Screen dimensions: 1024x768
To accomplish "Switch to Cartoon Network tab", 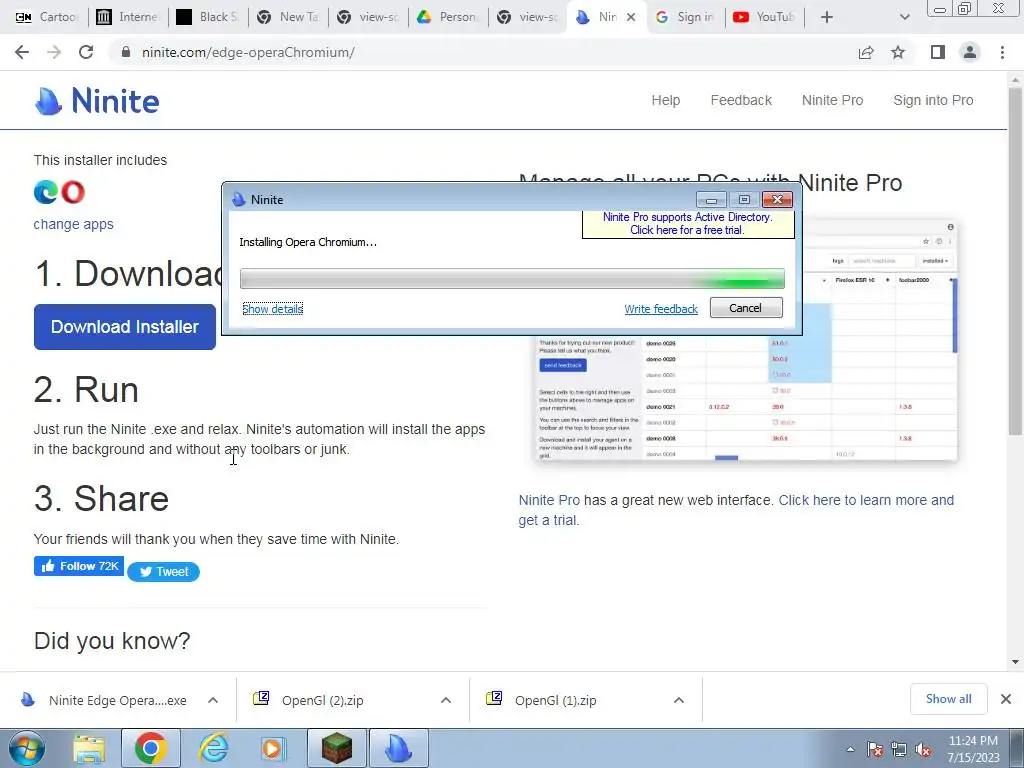I will click(47, 17).
